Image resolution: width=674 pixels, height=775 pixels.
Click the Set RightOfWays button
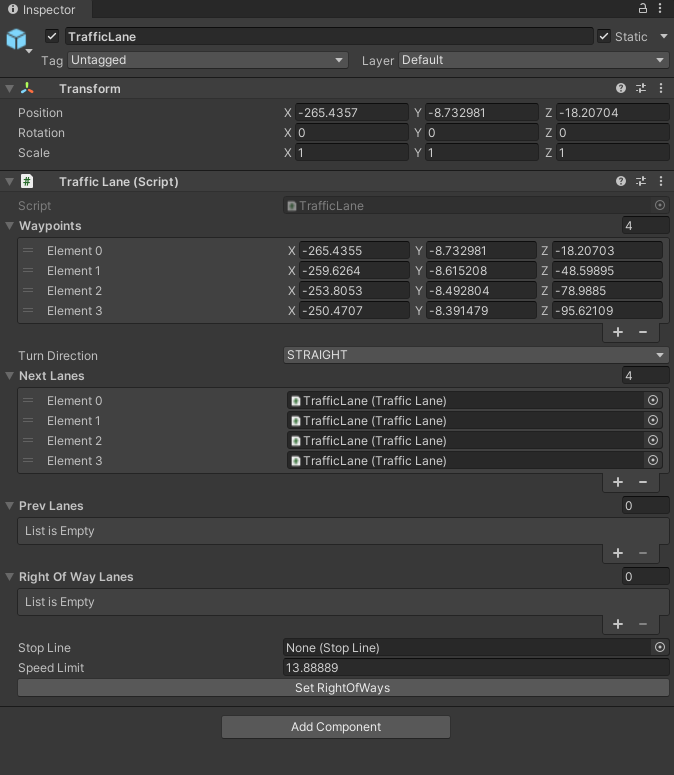[x=343, y=688]
